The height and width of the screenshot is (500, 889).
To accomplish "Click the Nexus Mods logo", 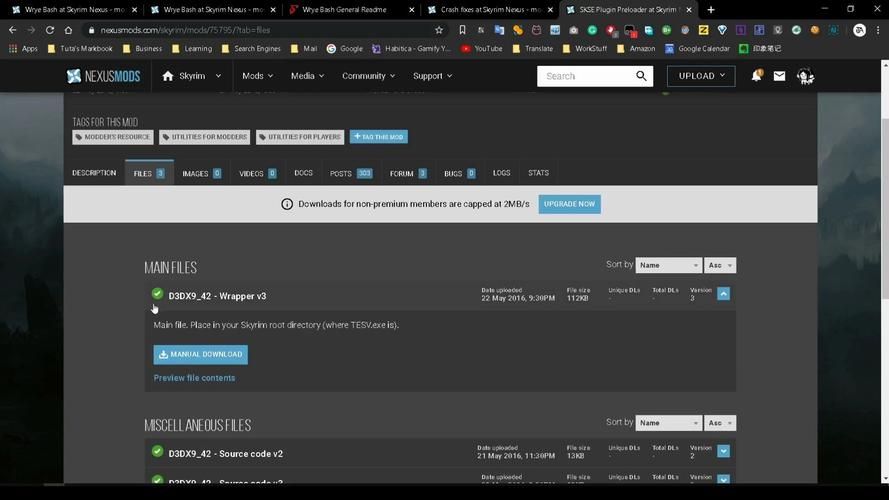I will pyautogui.click(x=105, y=76).
